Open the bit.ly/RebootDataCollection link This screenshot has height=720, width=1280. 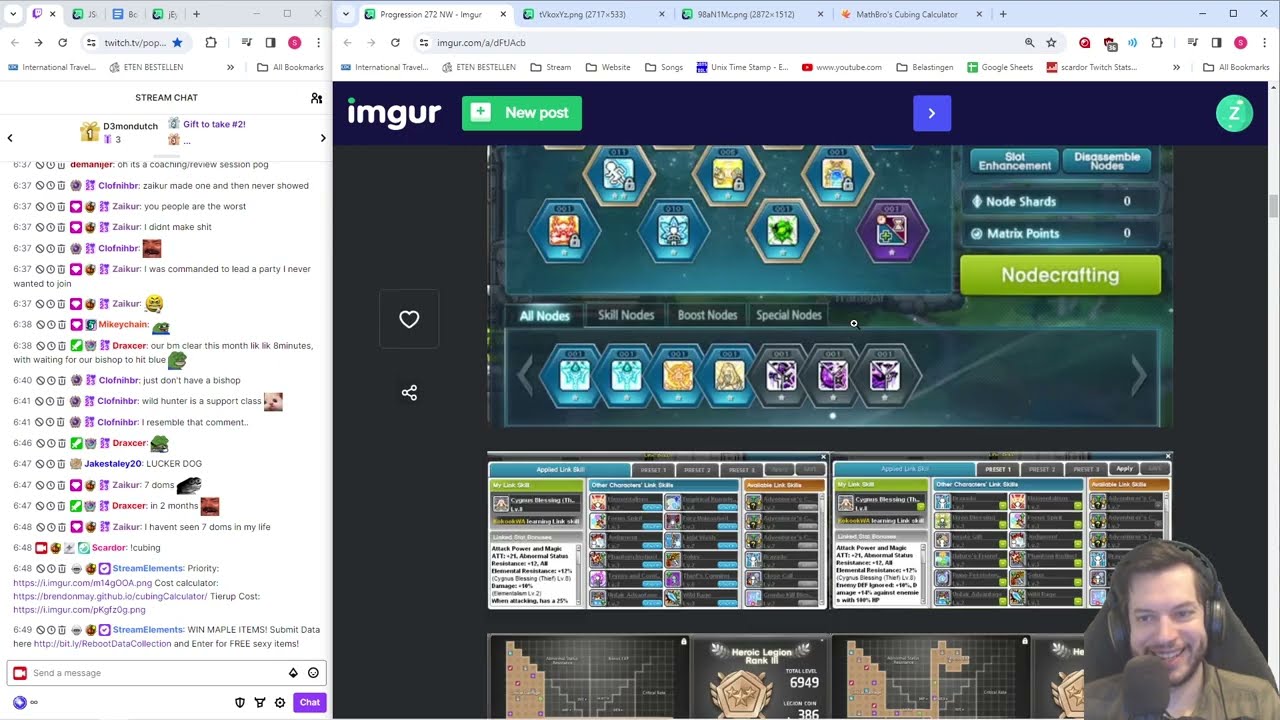[x=102, y=644]
